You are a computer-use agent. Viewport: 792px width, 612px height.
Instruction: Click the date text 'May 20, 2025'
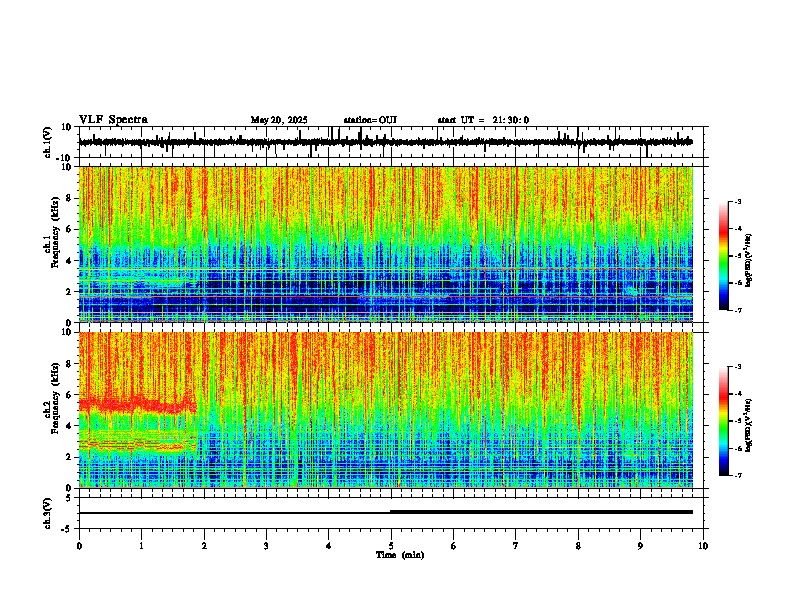(279, 120)
